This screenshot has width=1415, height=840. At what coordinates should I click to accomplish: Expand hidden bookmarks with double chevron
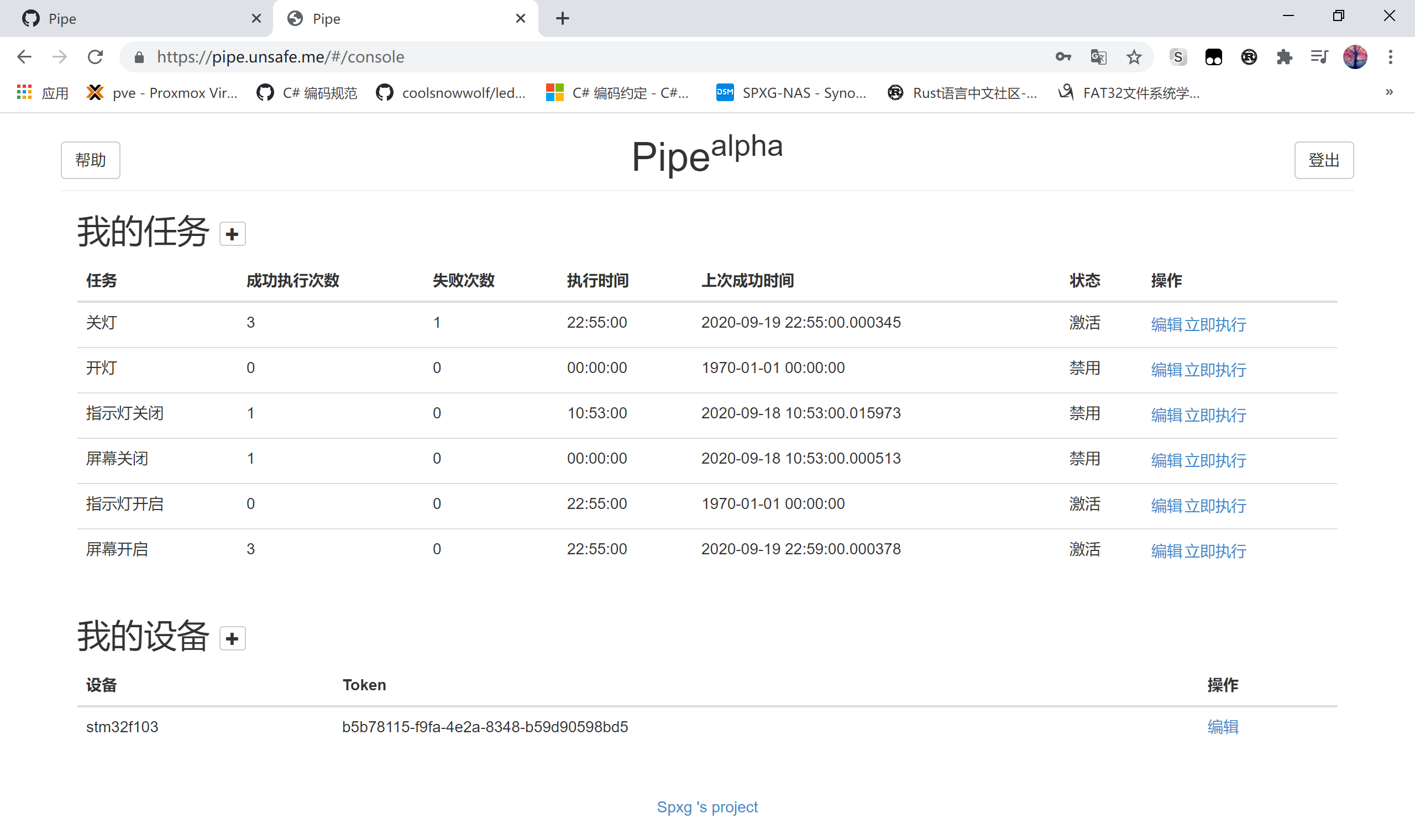point(1389,92)
